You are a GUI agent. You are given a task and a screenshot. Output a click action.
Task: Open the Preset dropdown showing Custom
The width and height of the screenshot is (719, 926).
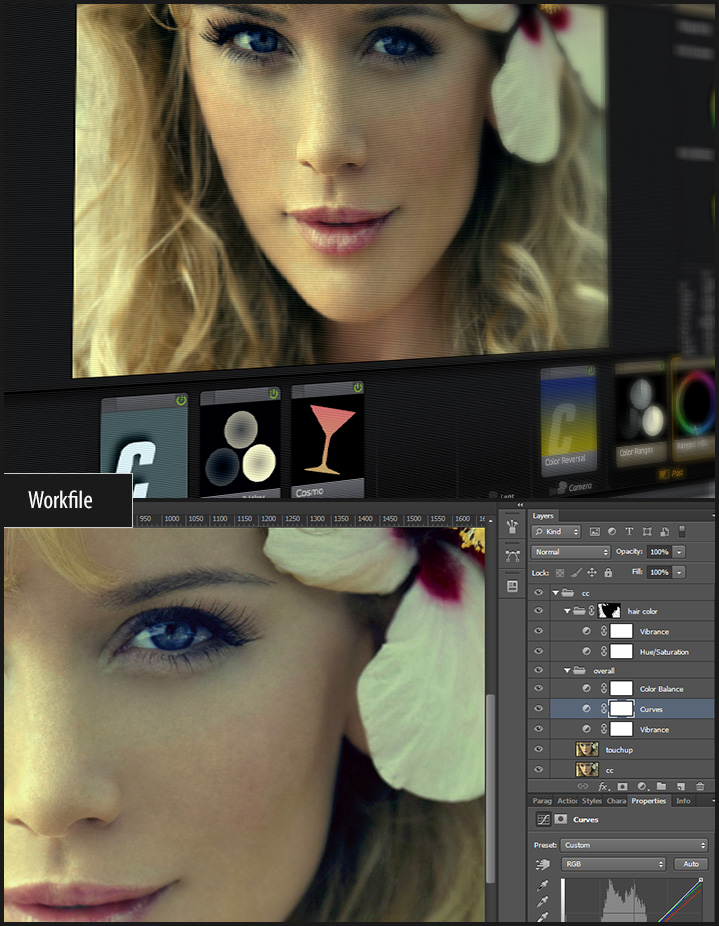(634, 845)
